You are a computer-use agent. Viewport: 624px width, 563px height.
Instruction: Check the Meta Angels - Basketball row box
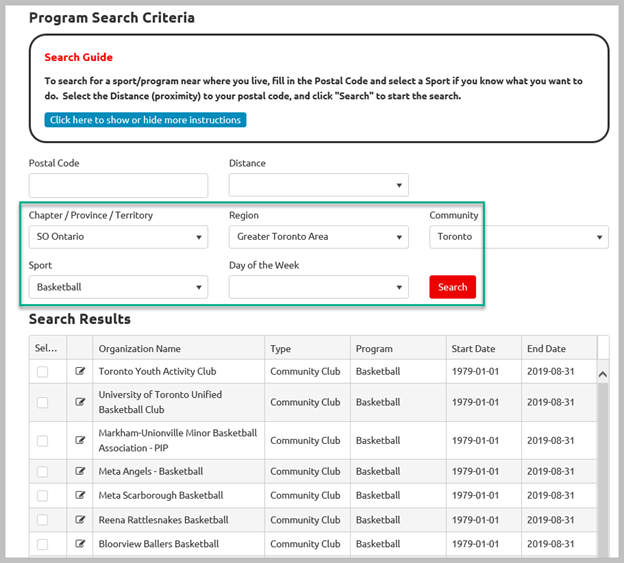coord(43,471)
